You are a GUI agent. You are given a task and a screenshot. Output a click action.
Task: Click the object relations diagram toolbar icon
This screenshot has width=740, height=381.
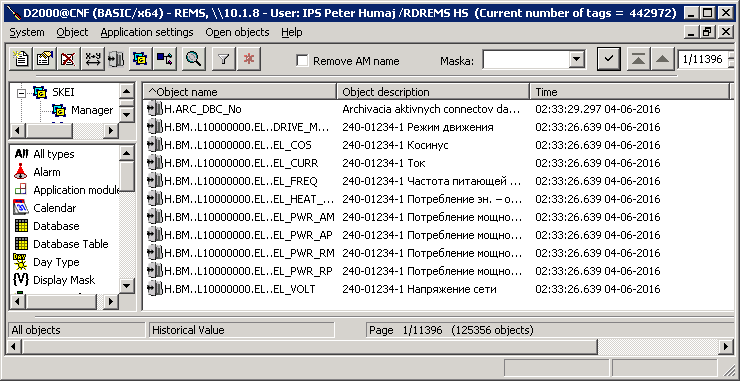pos(165,59)
